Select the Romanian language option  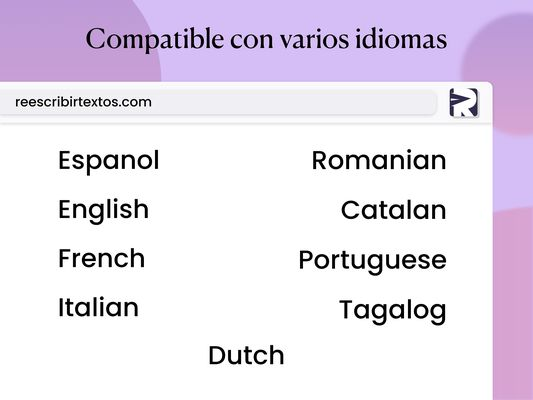[379, 160]
